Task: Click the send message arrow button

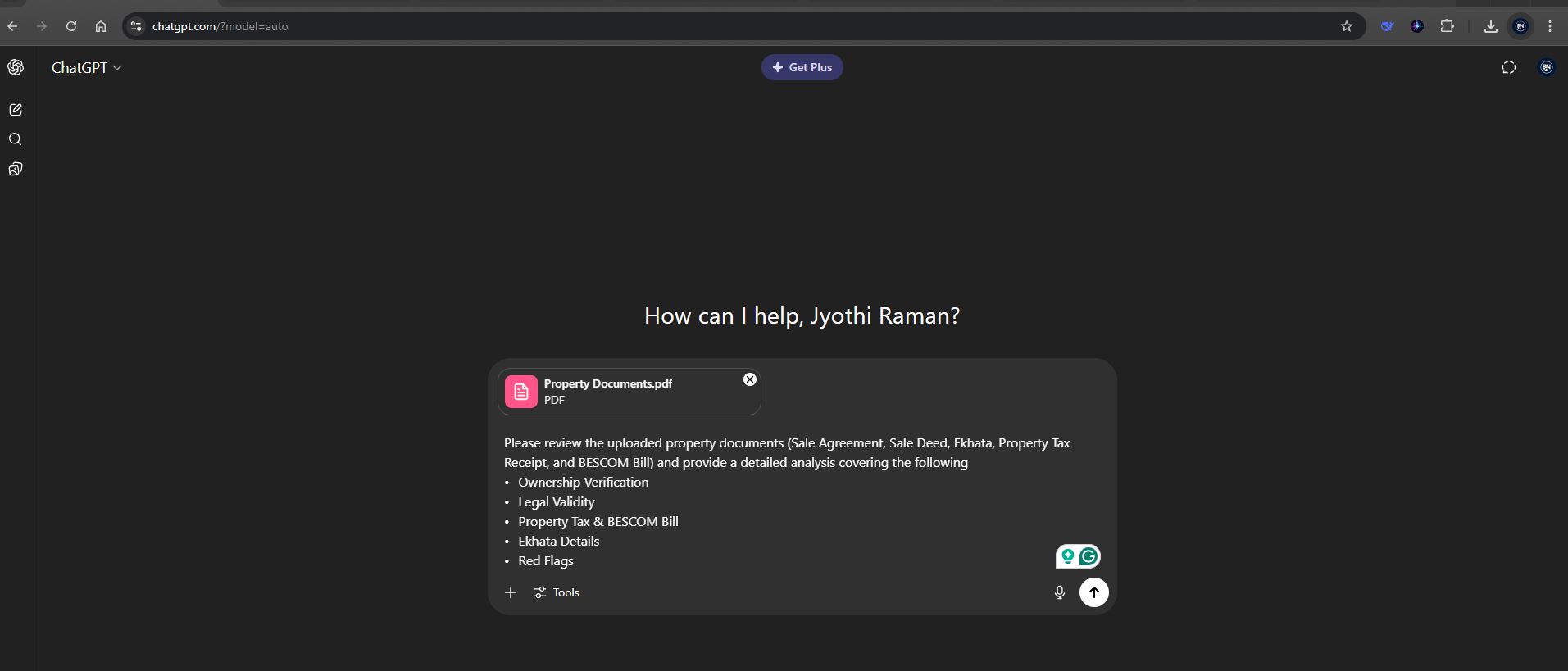Action: click(x=1093, y=592)
